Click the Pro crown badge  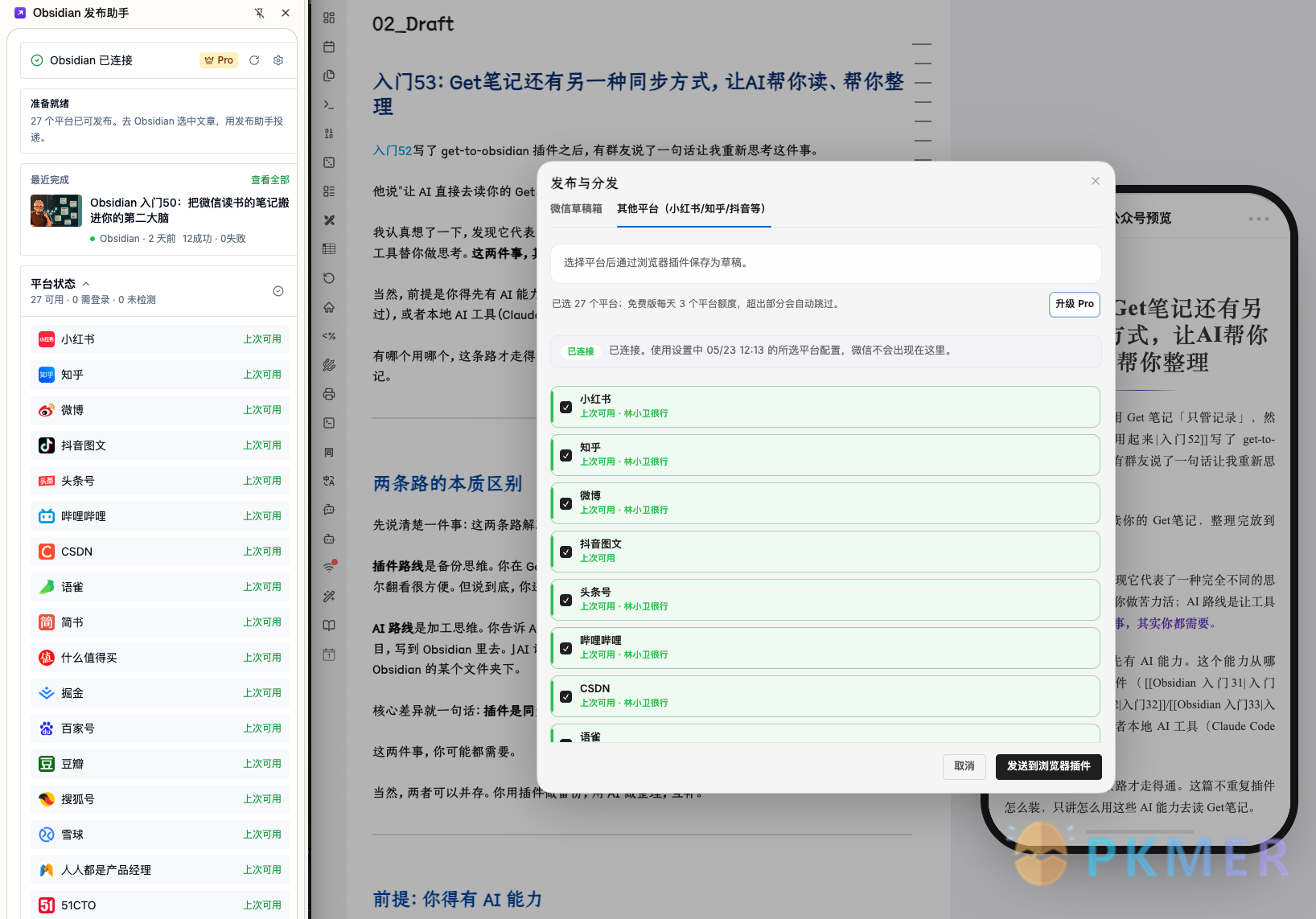click(219, 60)
